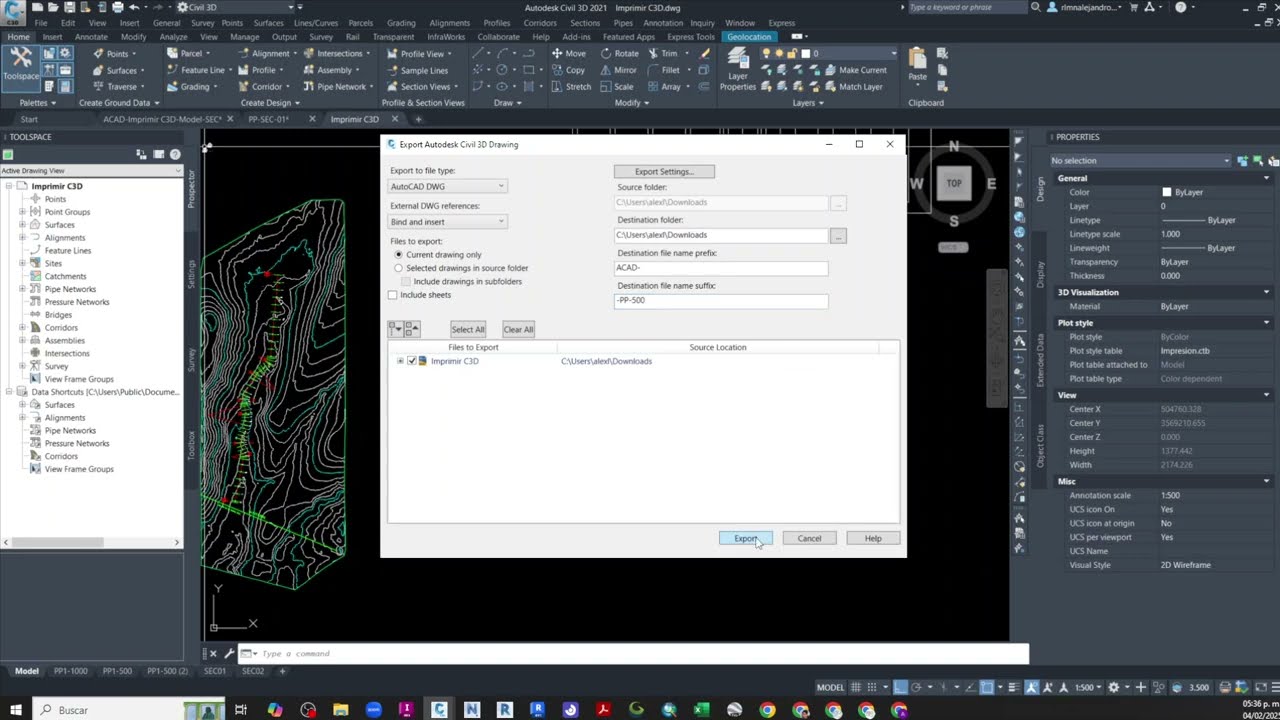The image size is (1280, 720).
Task: Tick the 'Include sheets' checkbox
Action: pos(393,295)
